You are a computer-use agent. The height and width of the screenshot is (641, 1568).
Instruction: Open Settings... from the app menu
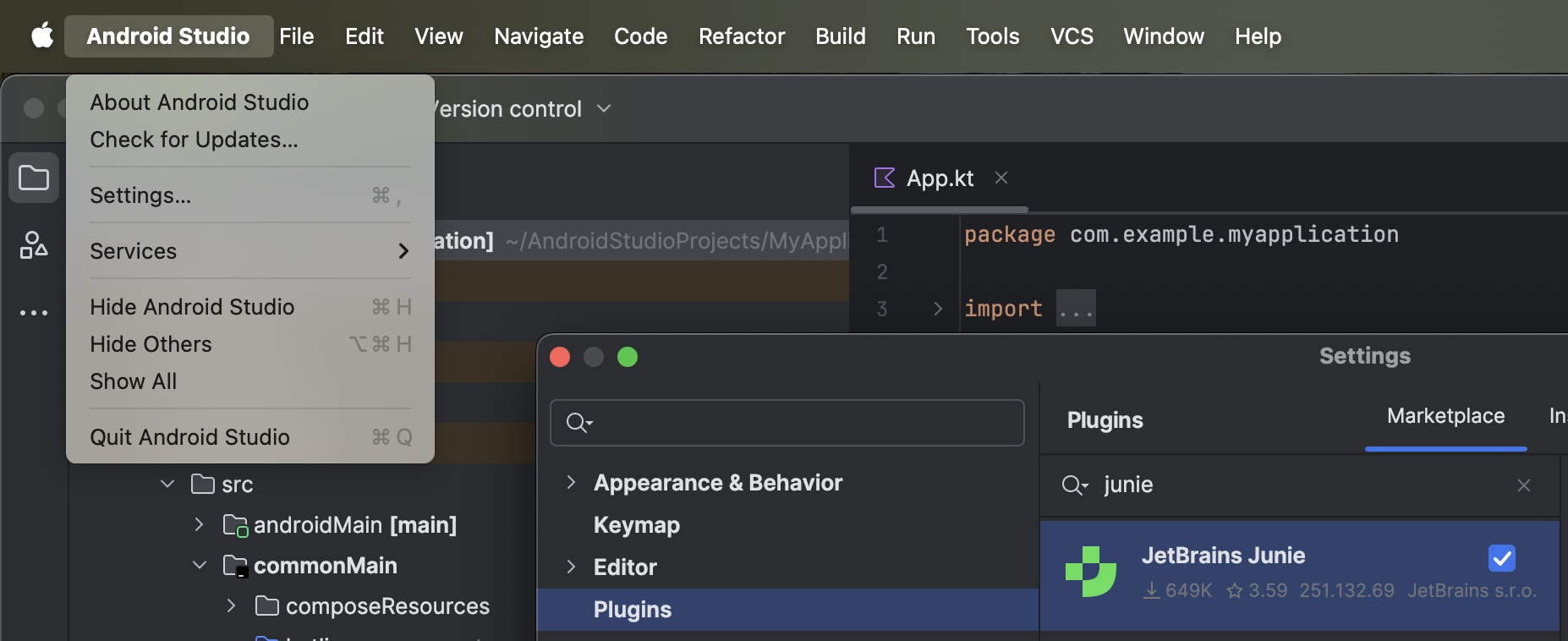point(250,195)
